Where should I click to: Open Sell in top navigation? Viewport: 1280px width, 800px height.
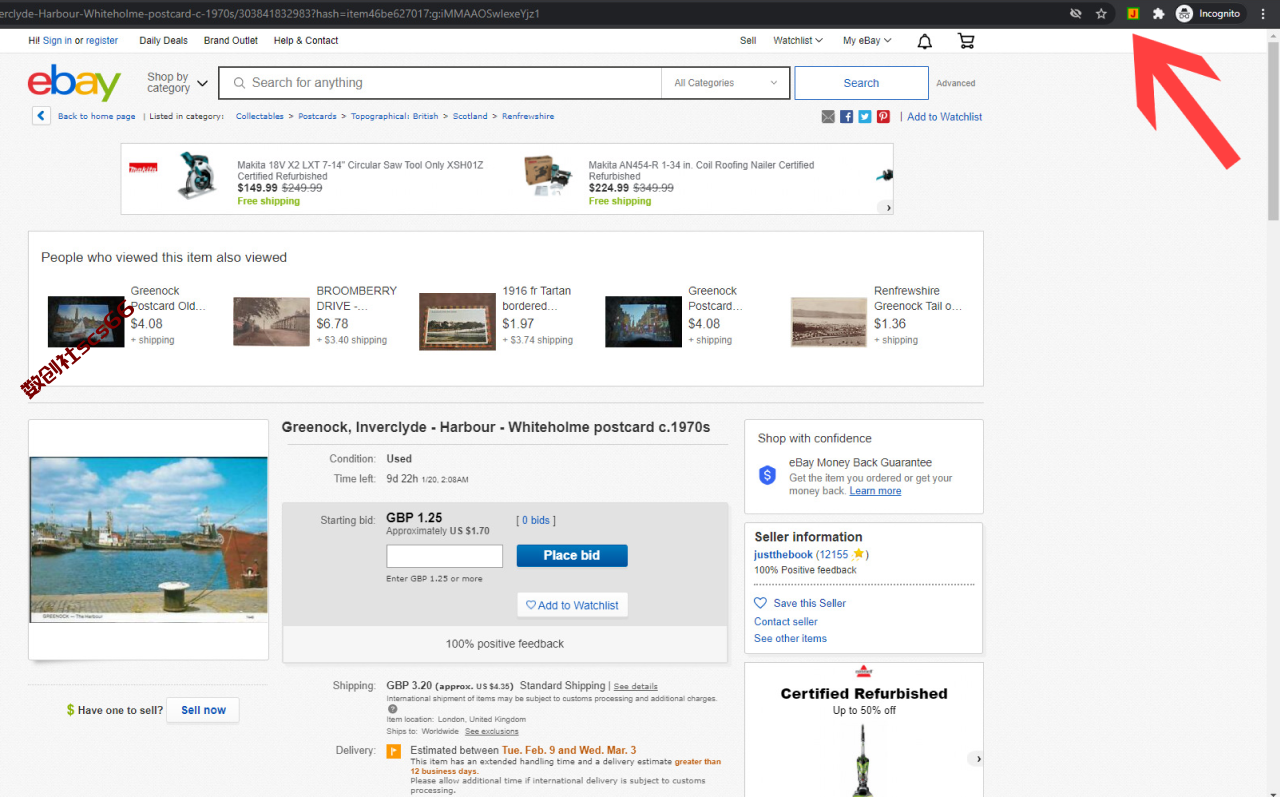[x=748, y=41]
